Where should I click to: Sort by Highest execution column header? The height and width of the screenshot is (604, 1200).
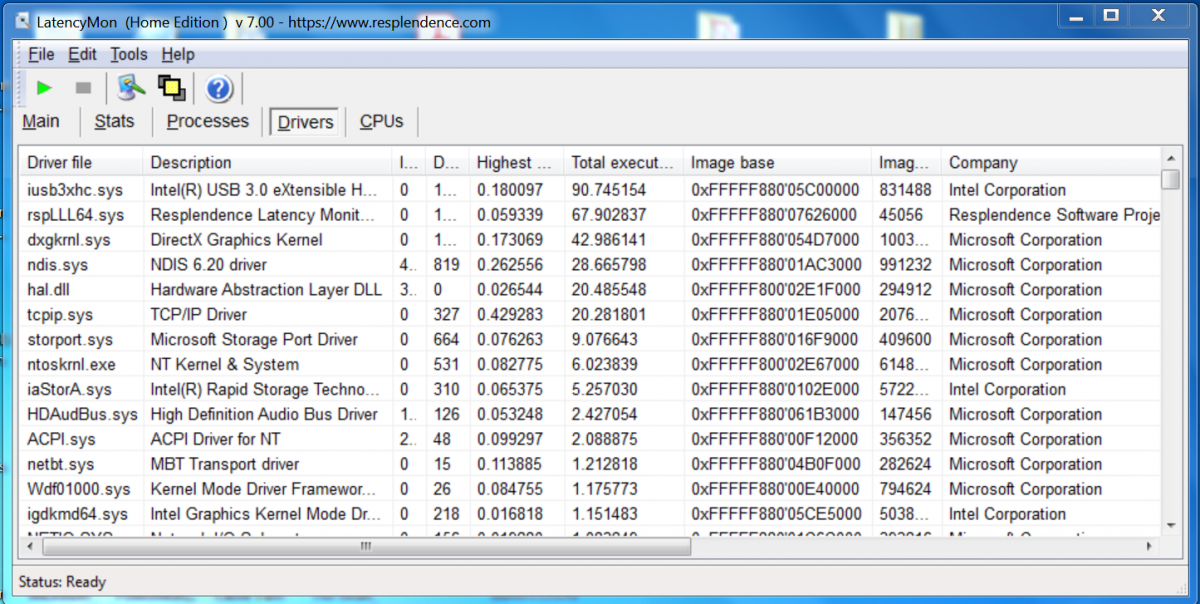(515, 162)
